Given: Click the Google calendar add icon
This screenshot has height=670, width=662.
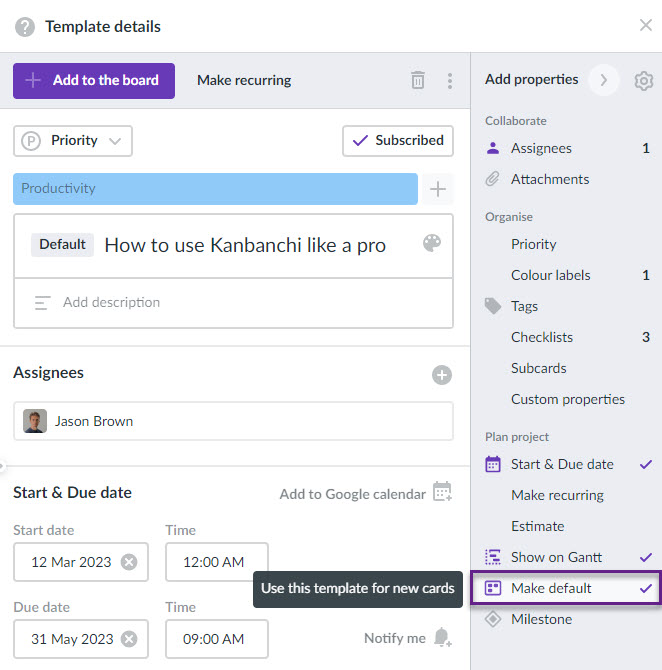Looking at the screenshot, I should click(442, 491).
